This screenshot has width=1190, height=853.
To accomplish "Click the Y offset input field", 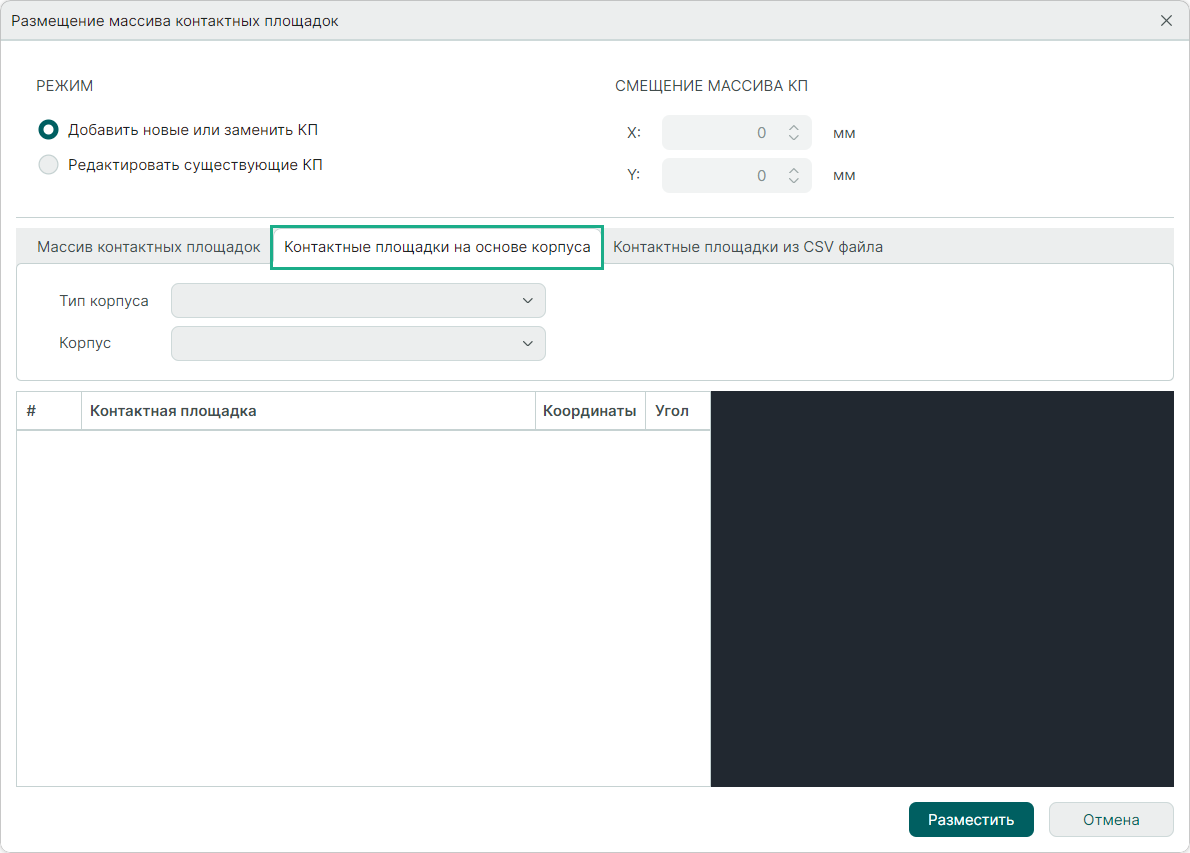I will (718, 176).
